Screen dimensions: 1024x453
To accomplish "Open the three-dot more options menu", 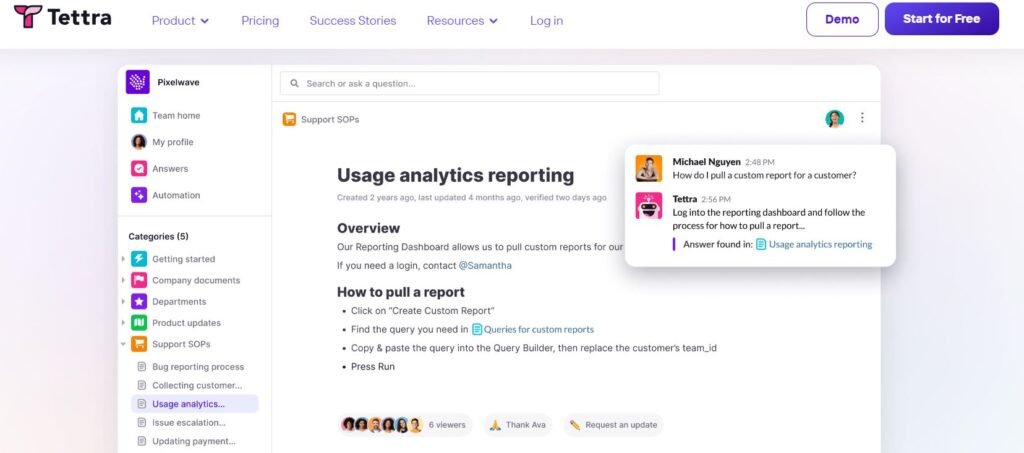I will coord(862,117).
